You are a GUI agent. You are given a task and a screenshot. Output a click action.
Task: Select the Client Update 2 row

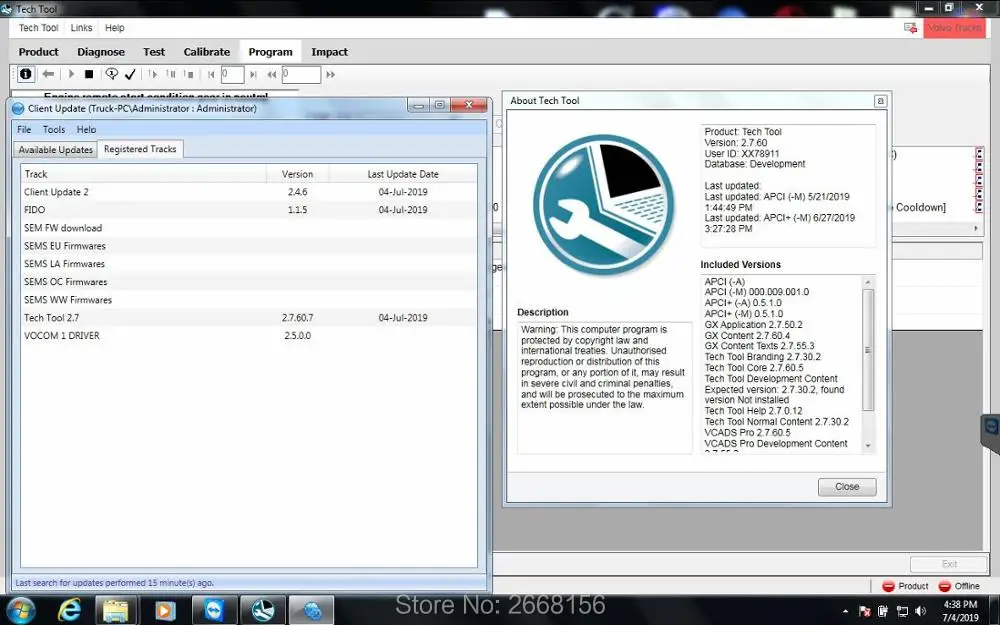point(249,192)
